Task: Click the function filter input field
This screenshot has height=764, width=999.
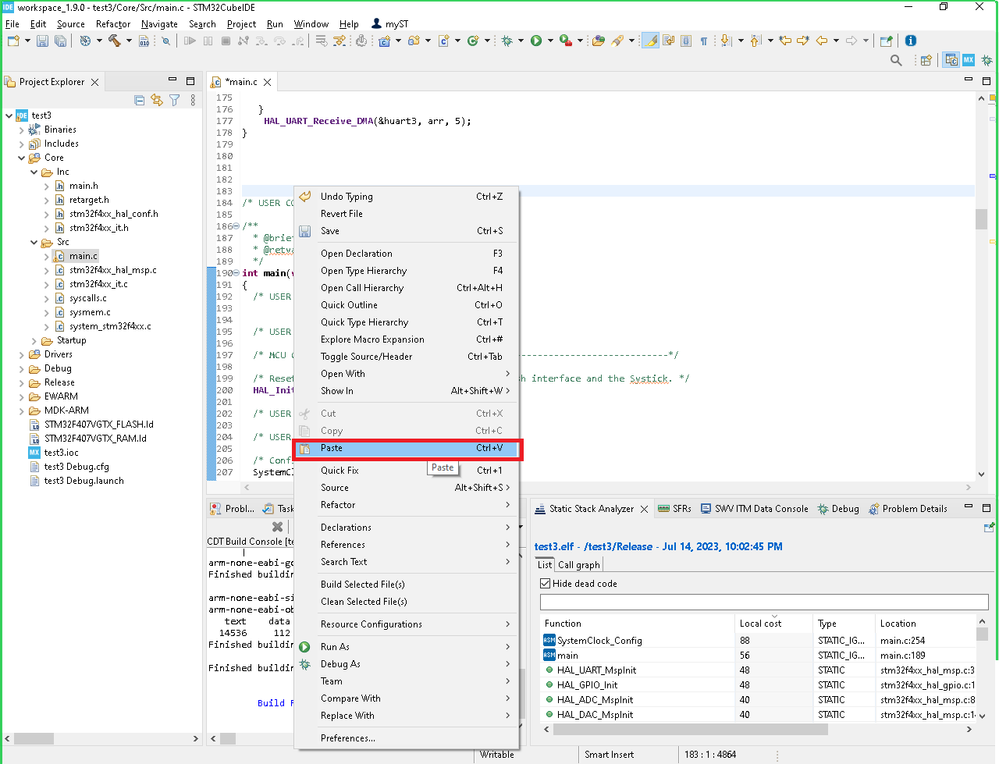Action: (x=764, y=602)
